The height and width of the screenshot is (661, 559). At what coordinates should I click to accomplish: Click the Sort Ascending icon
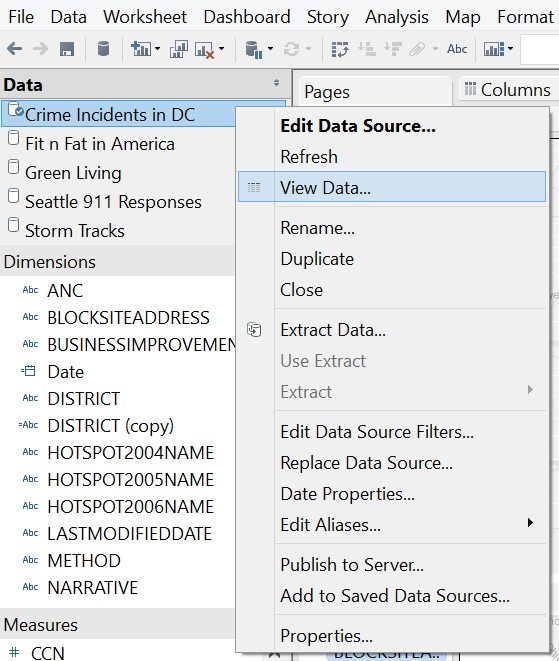pyautogui.click(x=366, y=49)
